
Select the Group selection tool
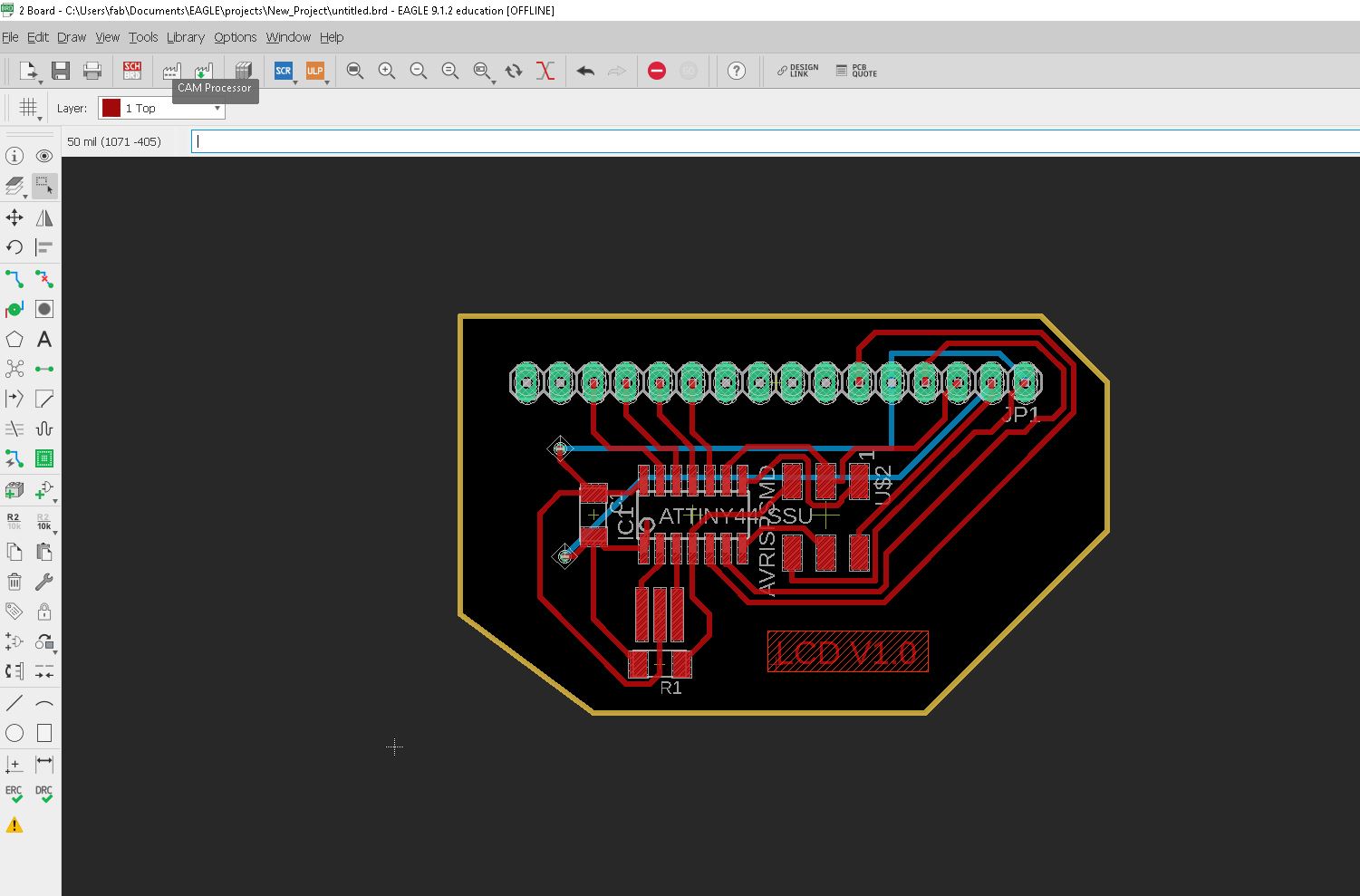44,186
